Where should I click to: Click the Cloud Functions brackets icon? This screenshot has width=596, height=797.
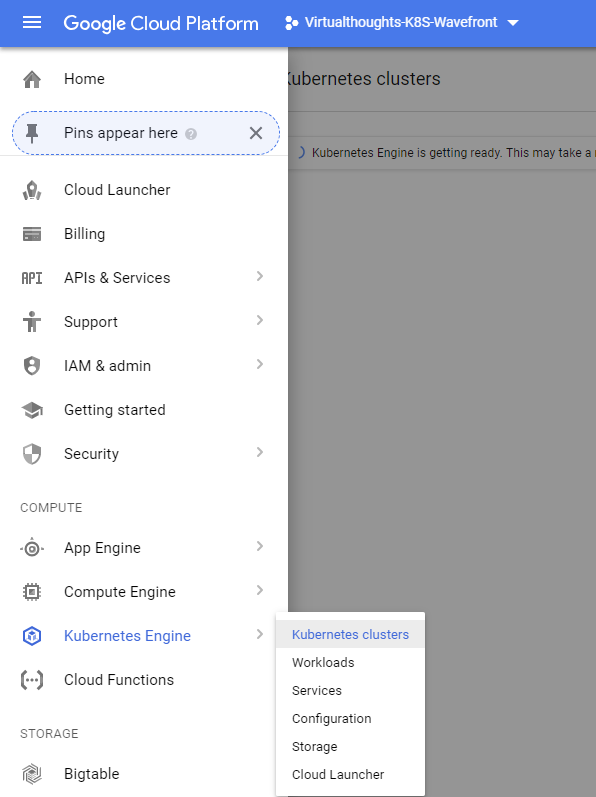click(32, 680)
